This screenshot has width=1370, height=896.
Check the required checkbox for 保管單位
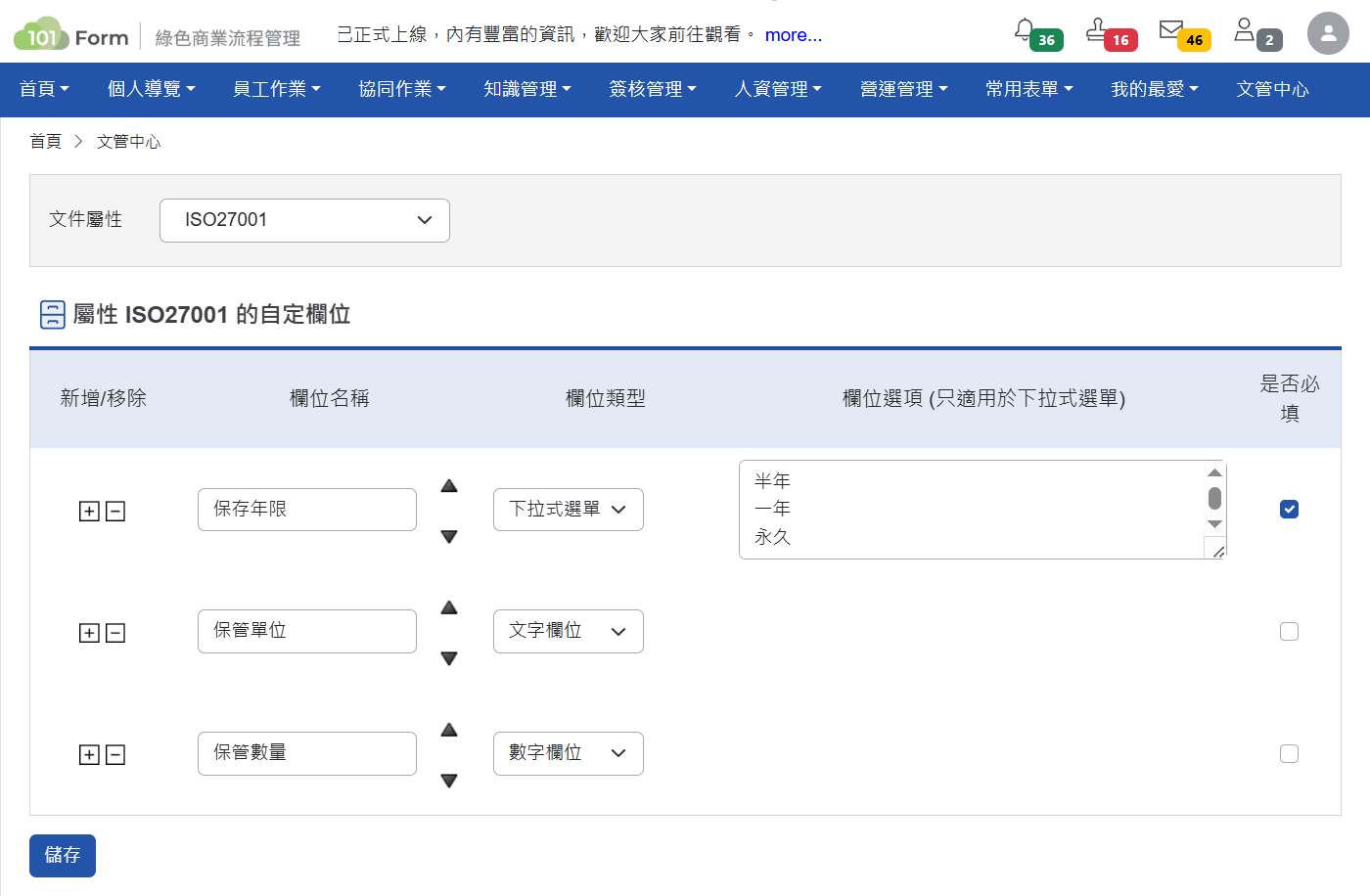(x=1289, y=631)
